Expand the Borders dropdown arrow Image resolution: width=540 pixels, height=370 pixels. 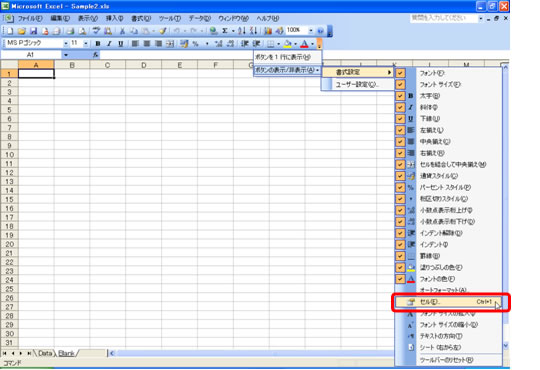click(x=278, y=44)
